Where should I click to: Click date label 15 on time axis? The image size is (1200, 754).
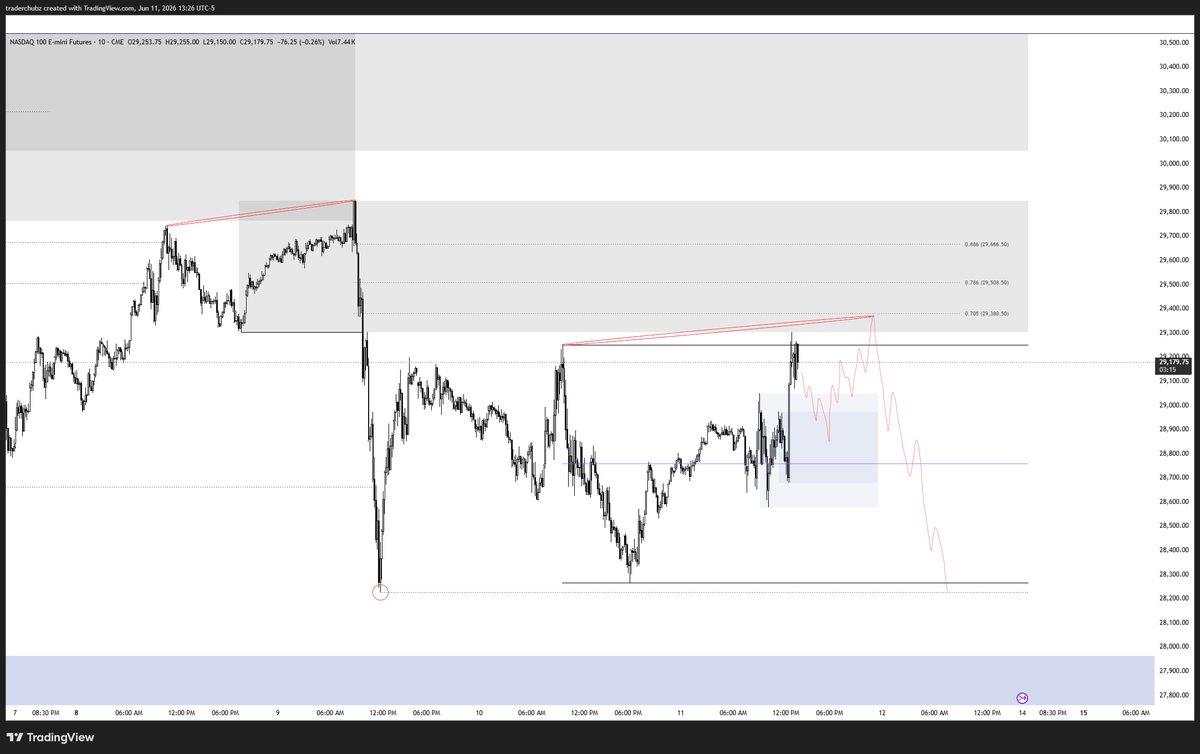(x=1083, y=713)
